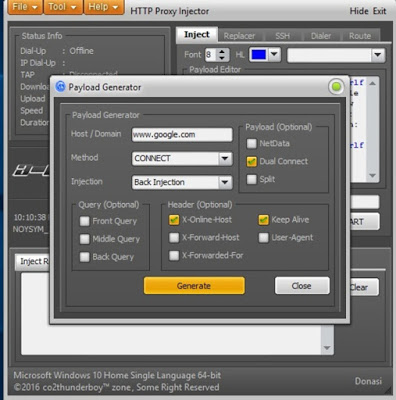The height and width of the screenshot is (400, 396).
Task: Click the Font size field showing 8
Action: coord(211,55)
